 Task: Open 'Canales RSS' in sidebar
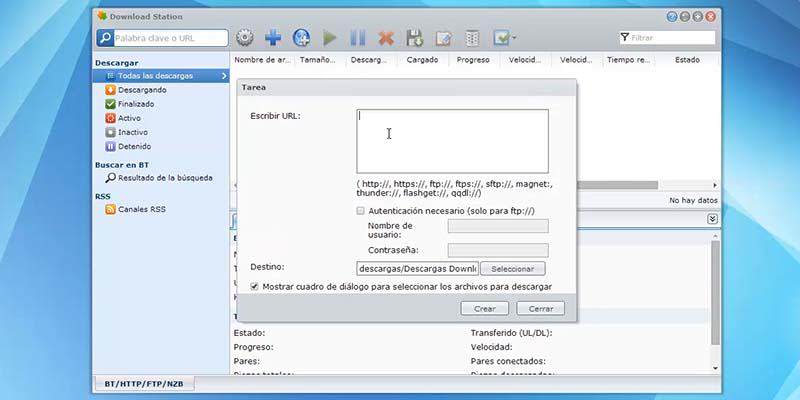point(142,209)
